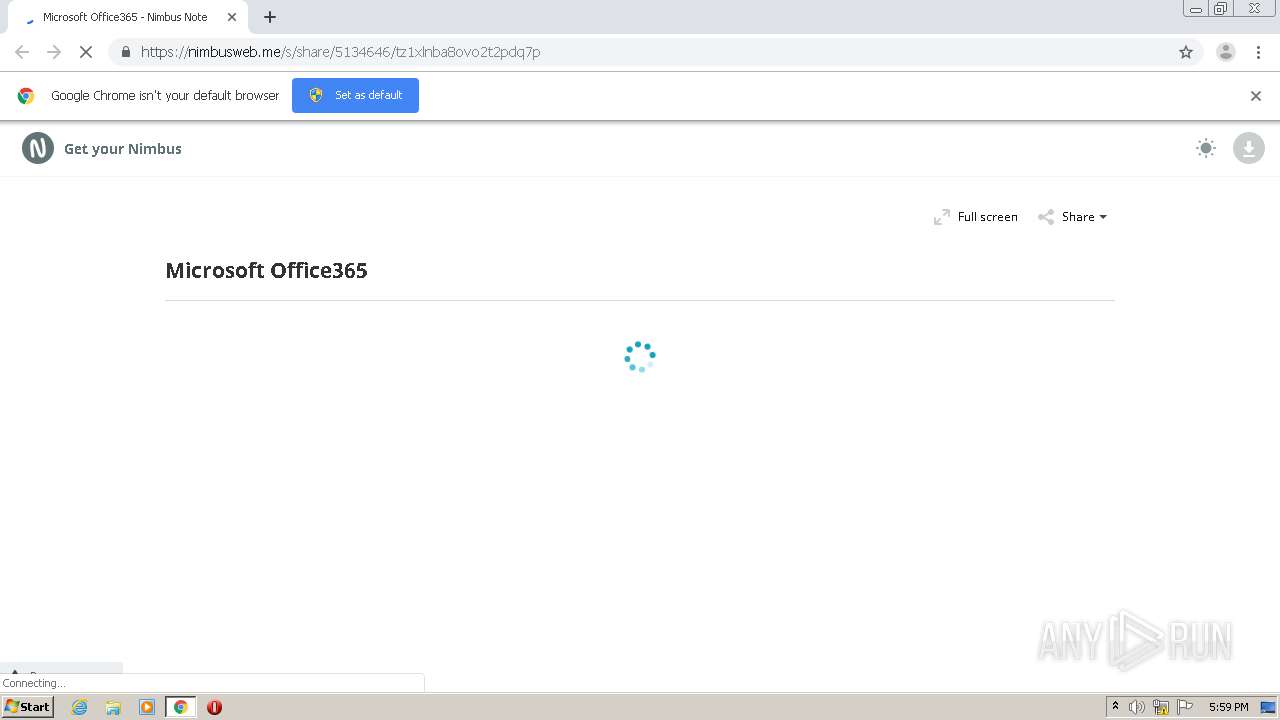Launch Internet Explorer from taskbar
The width and height of the screenshot is (1280, 720).
click(80, 707)
